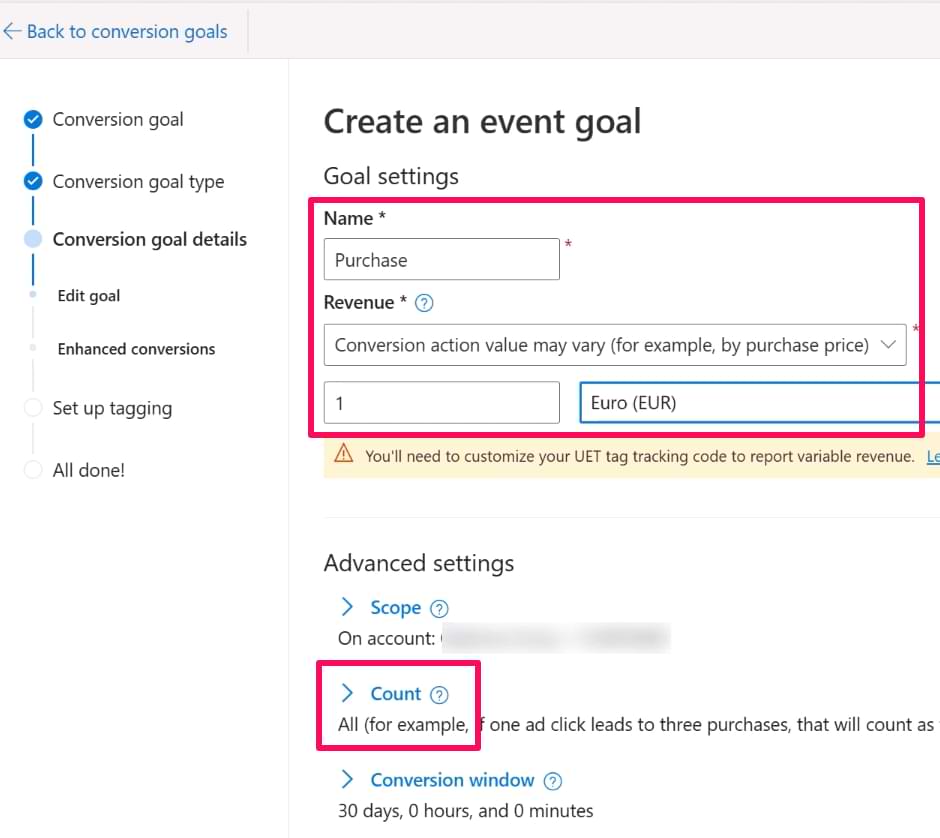Viewport: 940px width, 838px height.
Task: Click the back arrow icon at top left
Action: click(12, 32)
